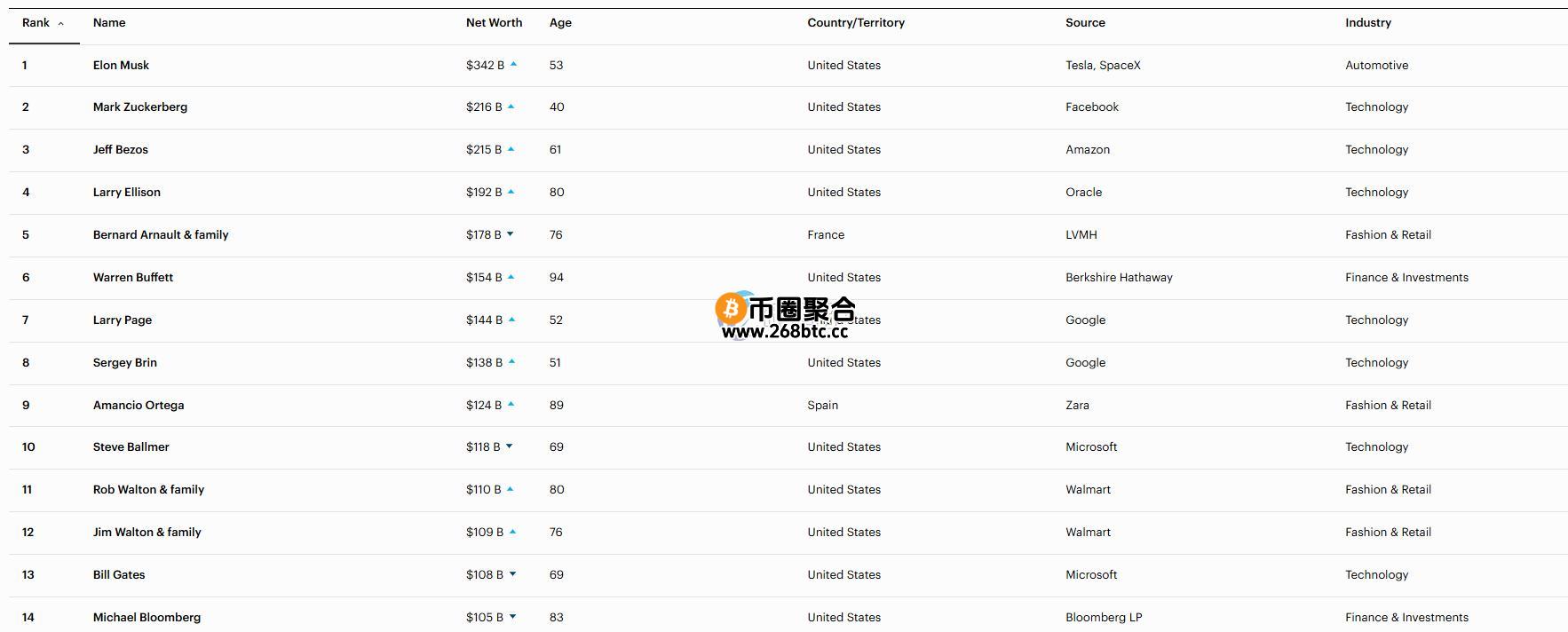Click the down arrow beside $118 B
The height and width of the screenshot is (632, 1568).
(509, 446)
